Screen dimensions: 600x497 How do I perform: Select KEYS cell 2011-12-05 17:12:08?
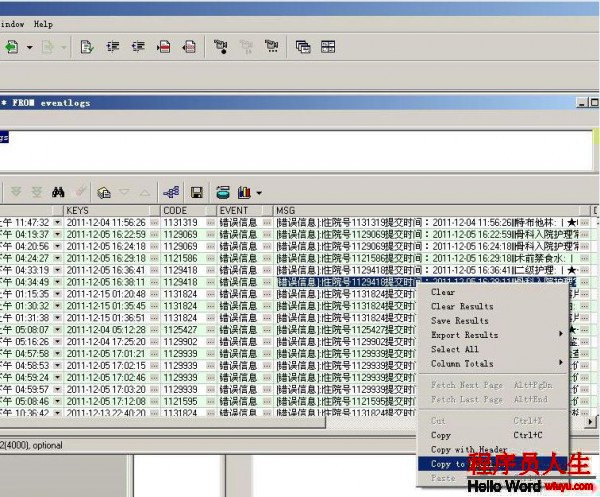tap(106, 401)
